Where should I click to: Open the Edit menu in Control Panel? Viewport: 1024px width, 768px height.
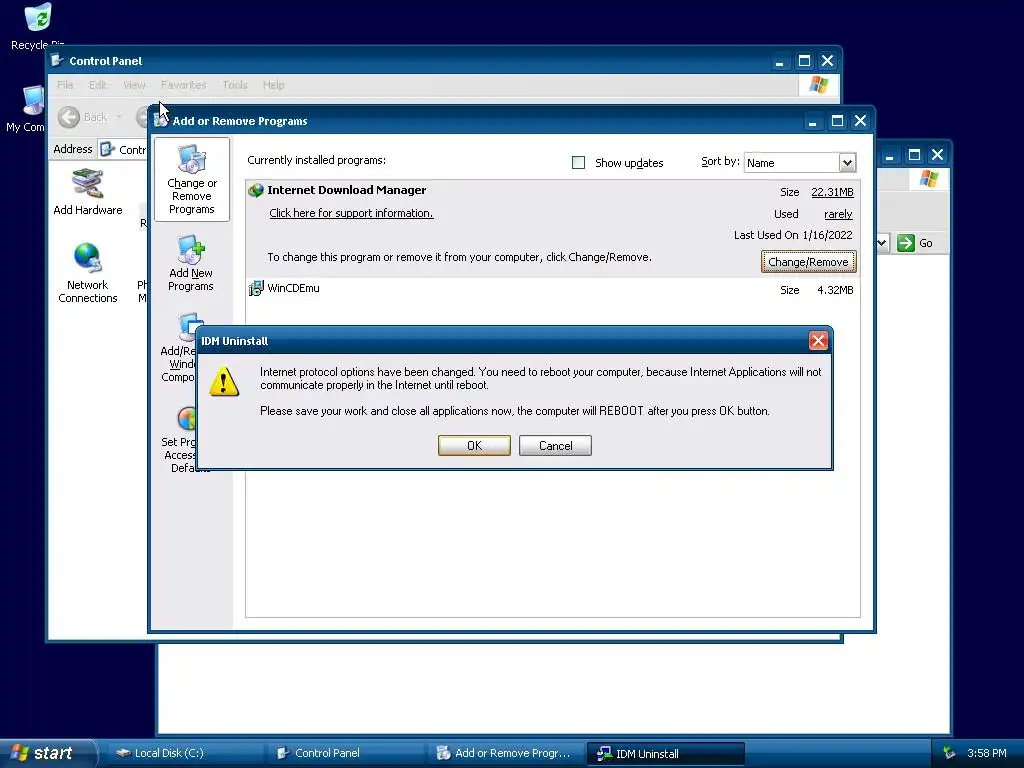click(x=97, y=85)
